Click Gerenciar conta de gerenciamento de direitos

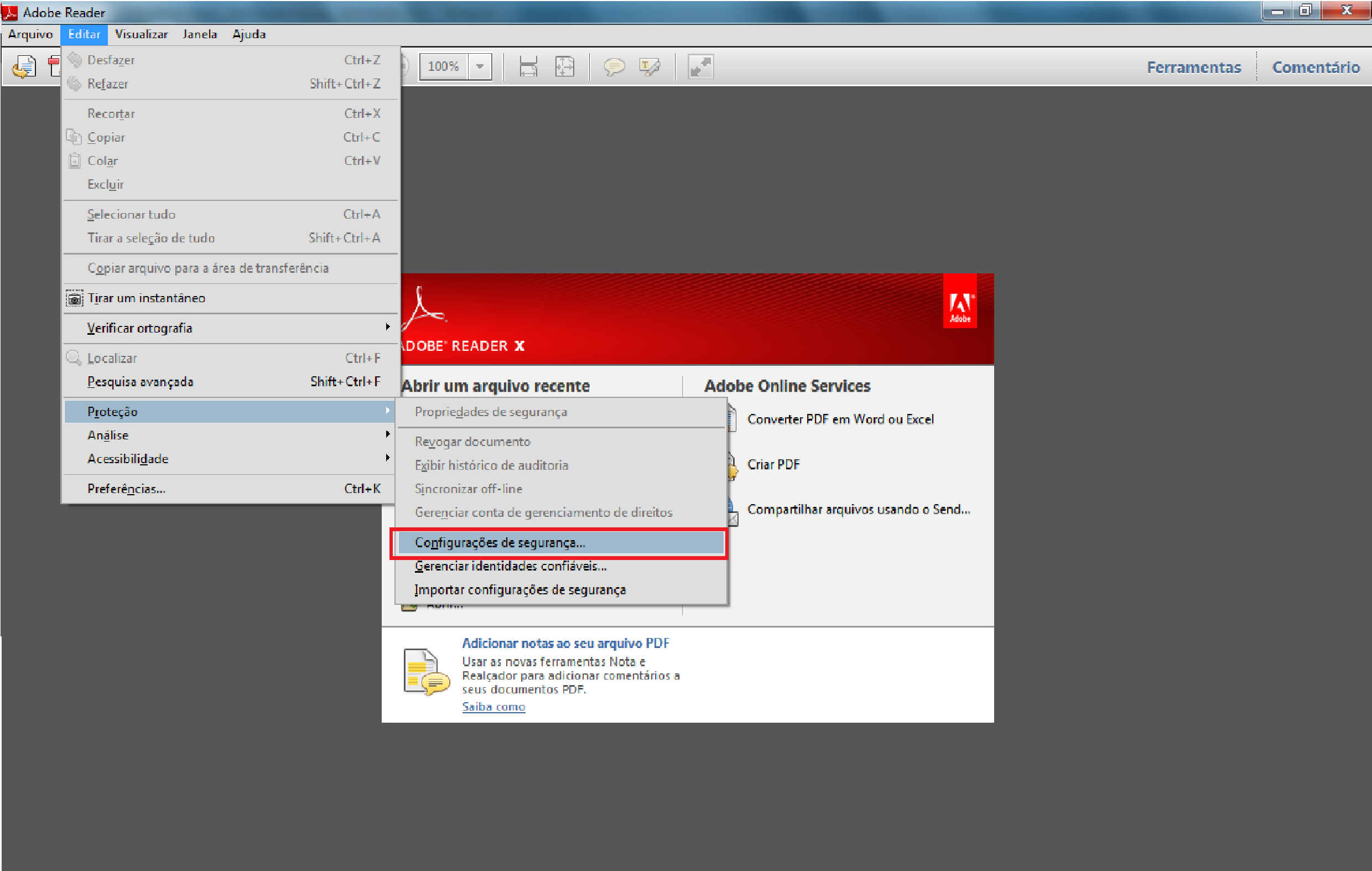point(560,512)
